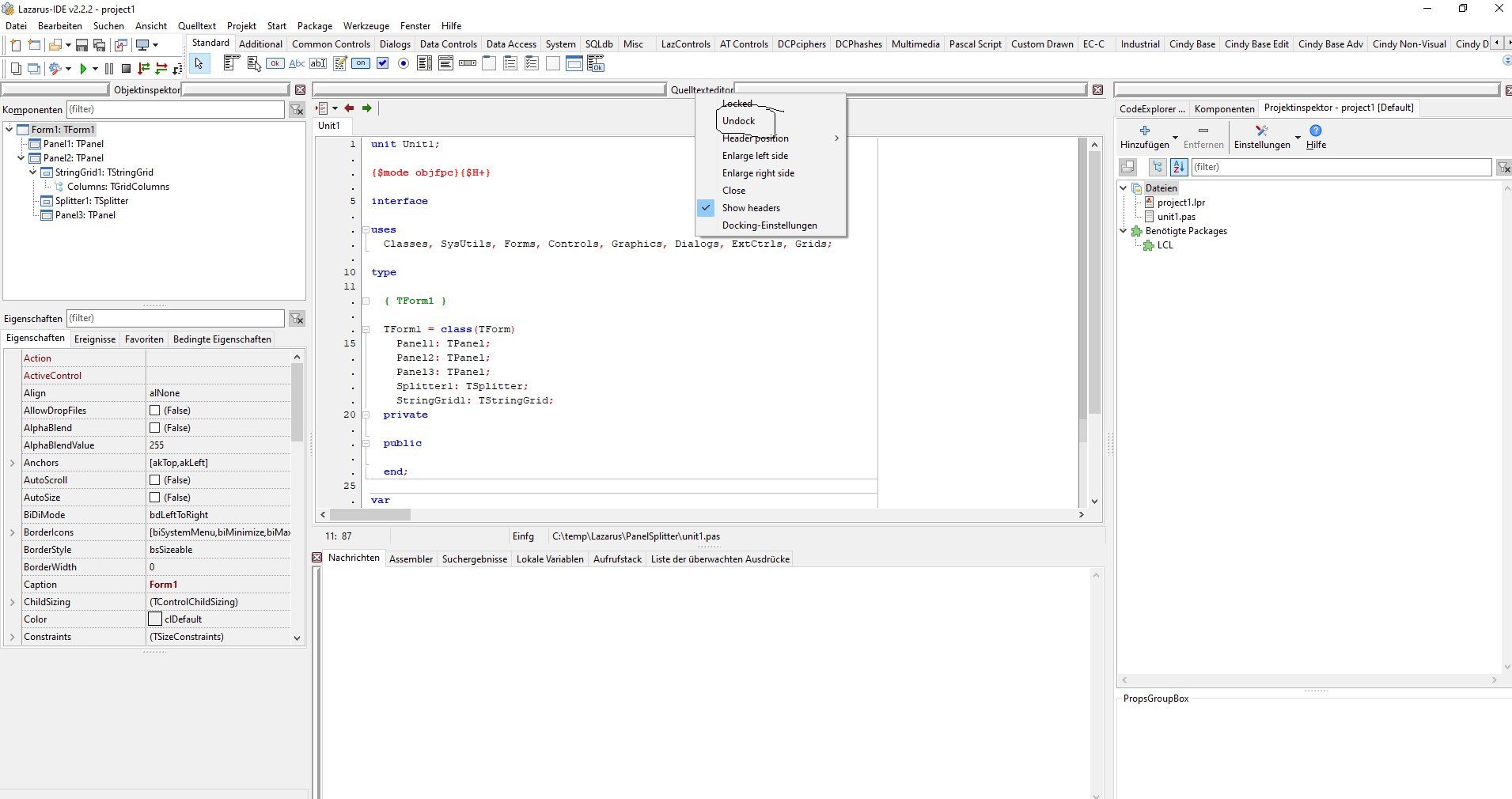Toggle the AllowDropFiles property checkbox
1512x799 pixels.
click(155, 411)
